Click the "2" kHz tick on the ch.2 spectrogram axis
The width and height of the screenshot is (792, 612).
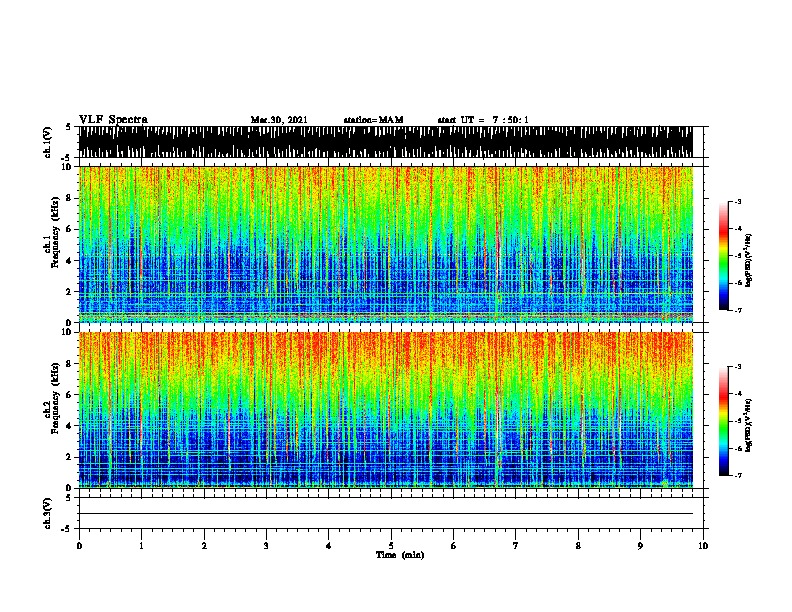tap(69, 457)
